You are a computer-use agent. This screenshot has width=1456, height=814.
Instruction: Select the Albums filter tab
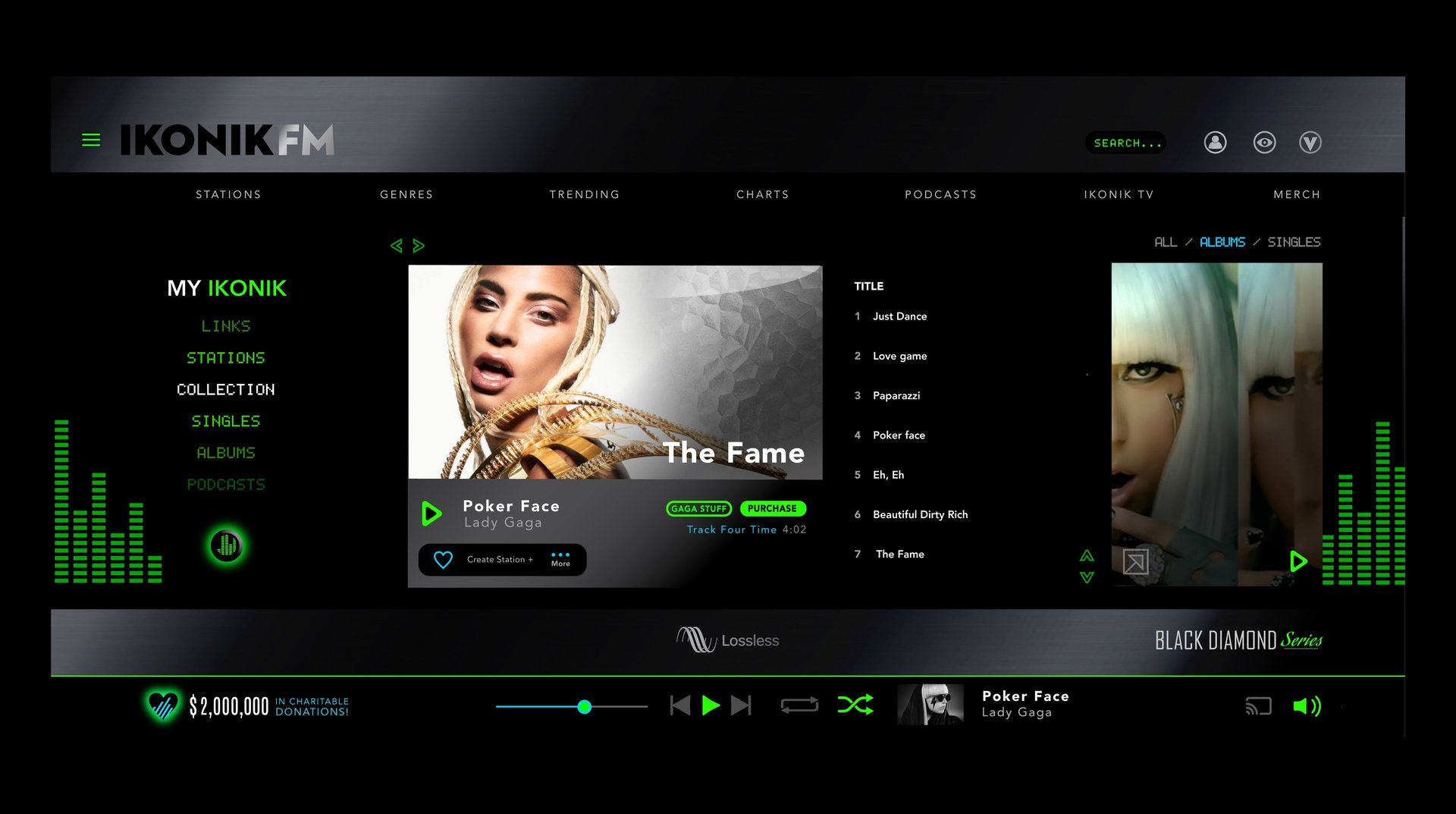click(x=1222, y=242)
